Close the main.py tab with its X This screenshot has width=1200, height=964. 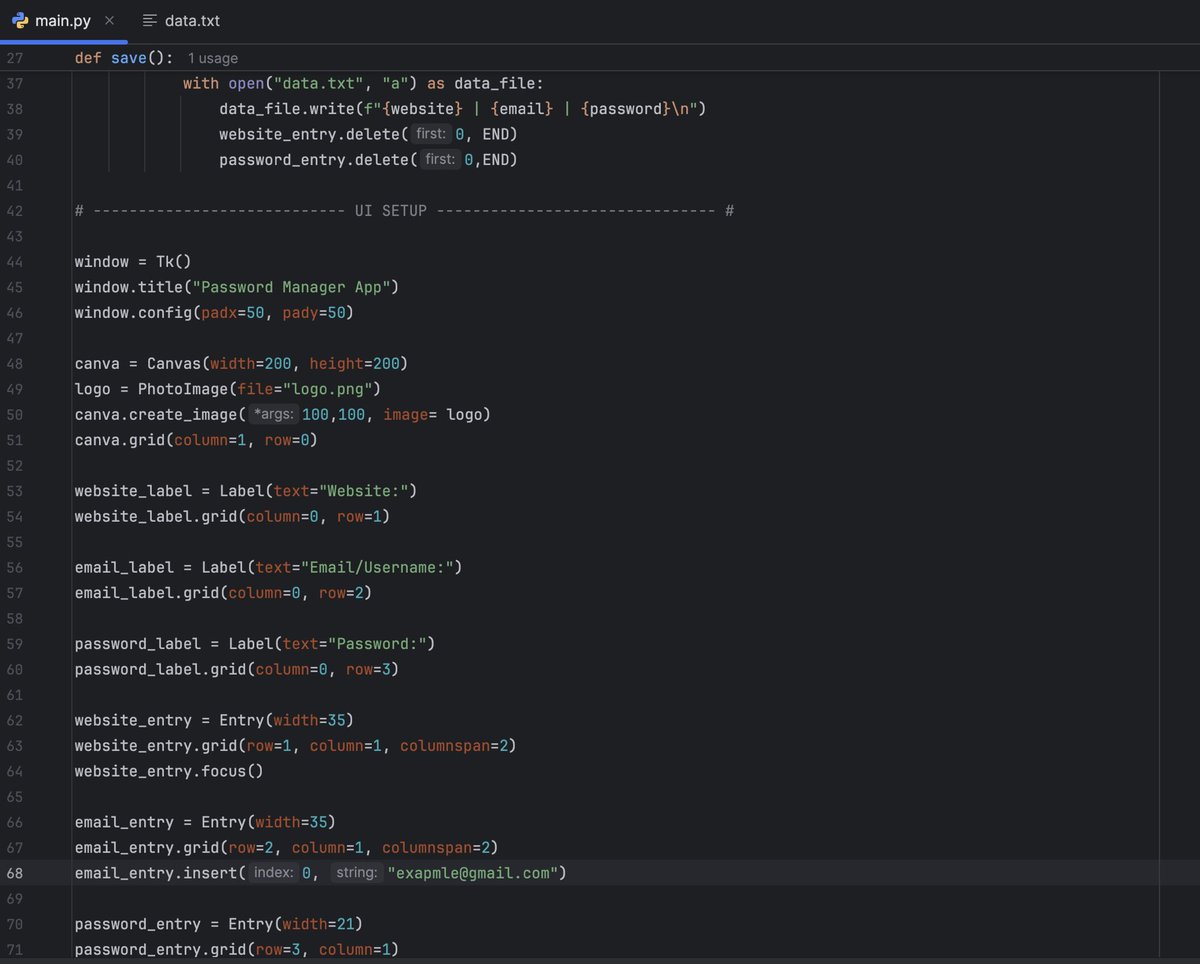click(x=109, y=20)
